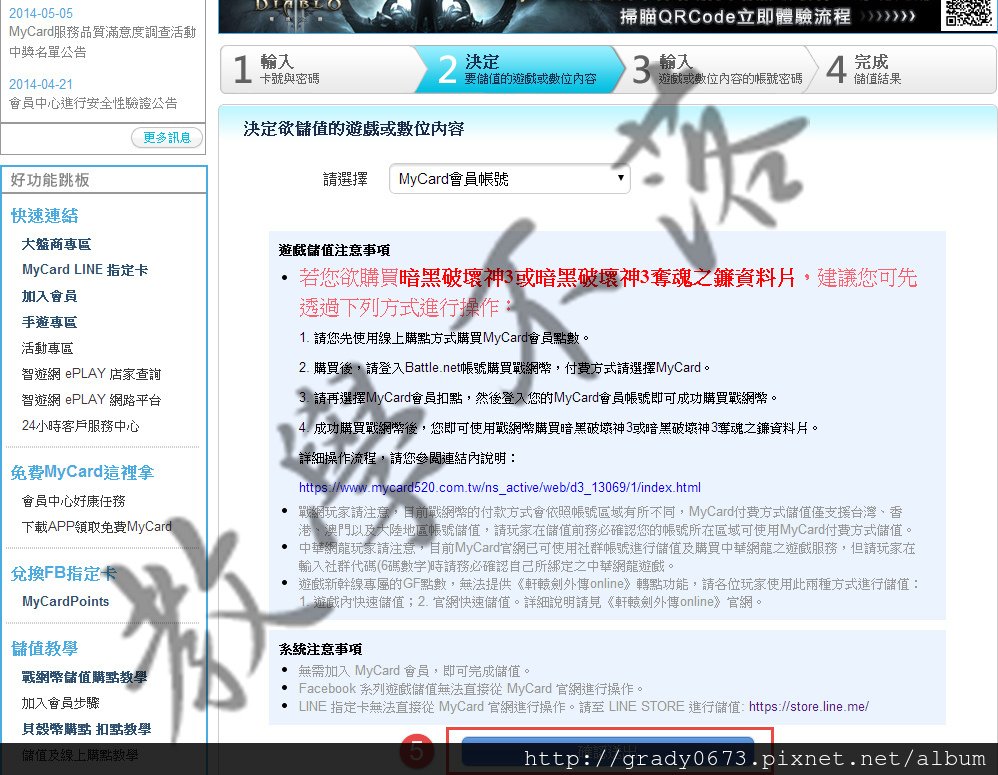998x775 pixels.
Task: Open 智遊網 ePLAY 店家查詢
Action: [x=91, y=374]
